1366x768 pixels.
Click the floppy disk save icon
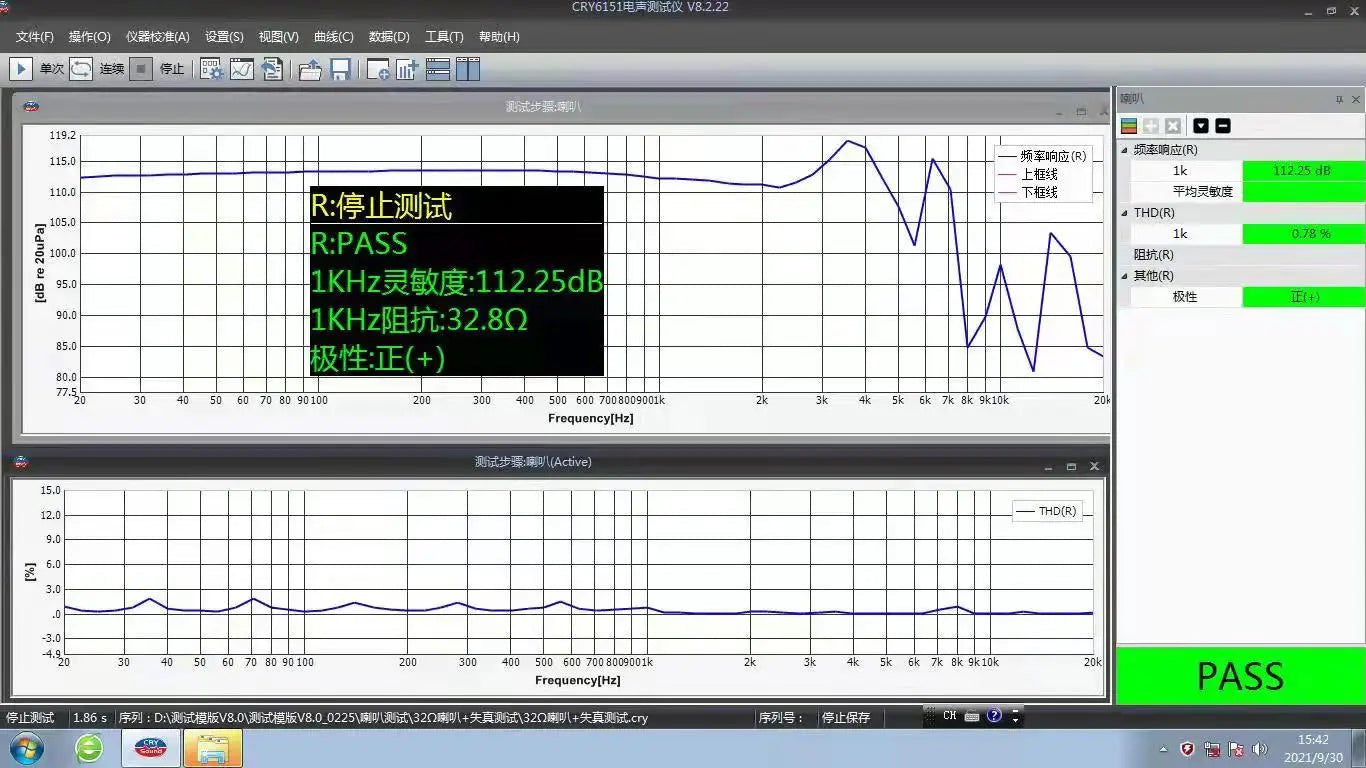coord(340,69)
